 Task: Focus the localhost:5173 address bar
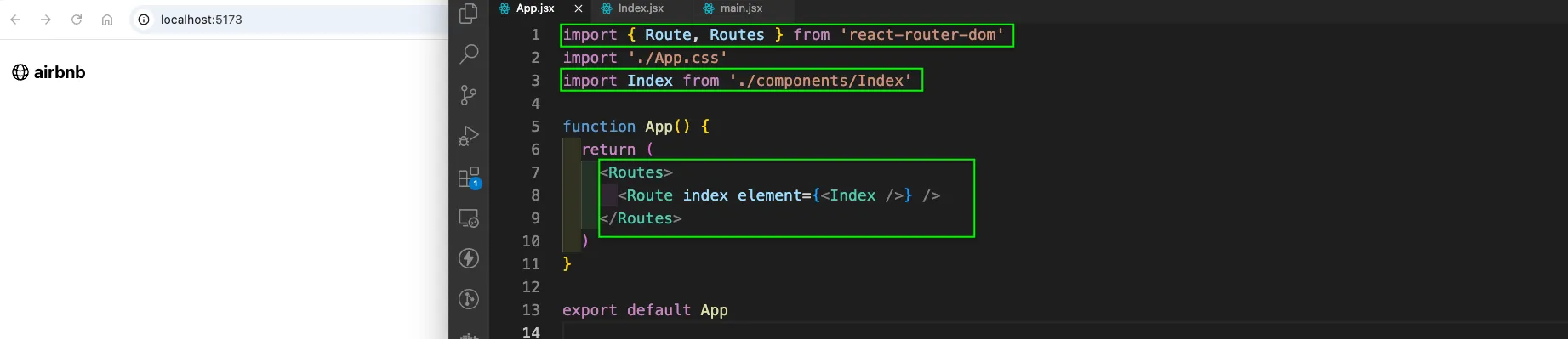tap(289, 20)
